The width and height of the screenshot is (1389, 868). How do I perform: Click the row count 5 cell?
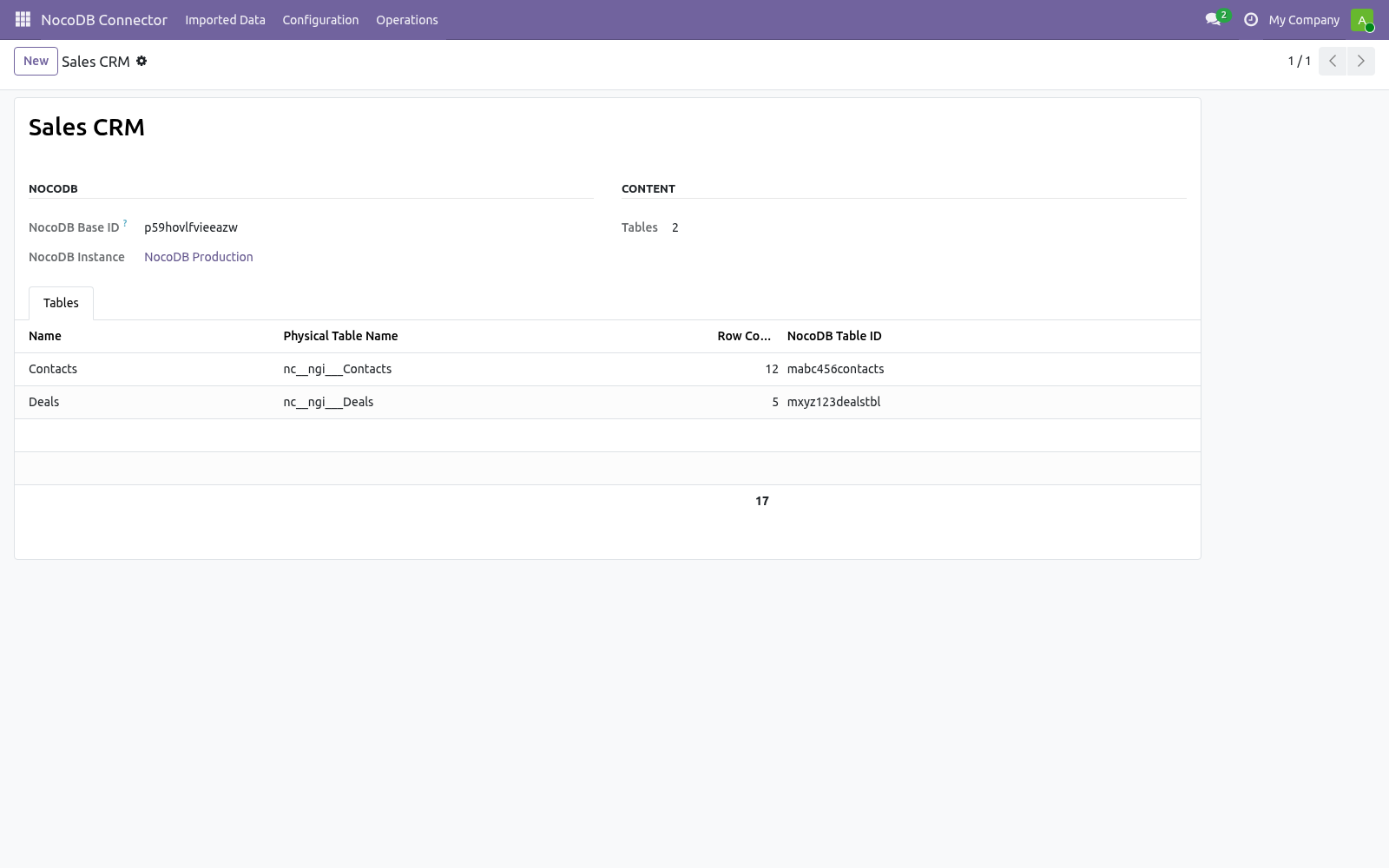pos(775,402)
